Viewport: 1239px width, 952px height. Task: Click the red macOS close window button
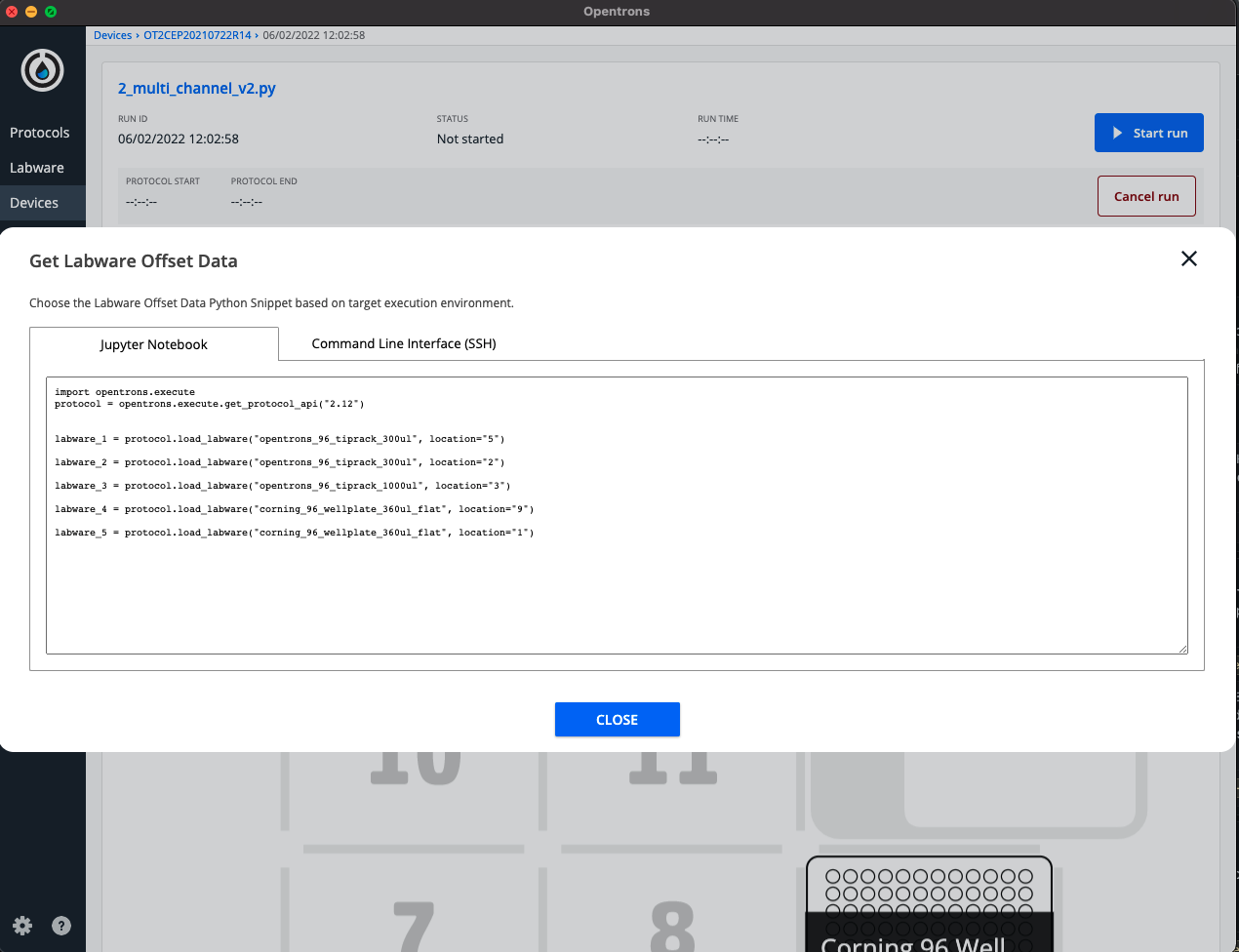(x=12, y=12)
